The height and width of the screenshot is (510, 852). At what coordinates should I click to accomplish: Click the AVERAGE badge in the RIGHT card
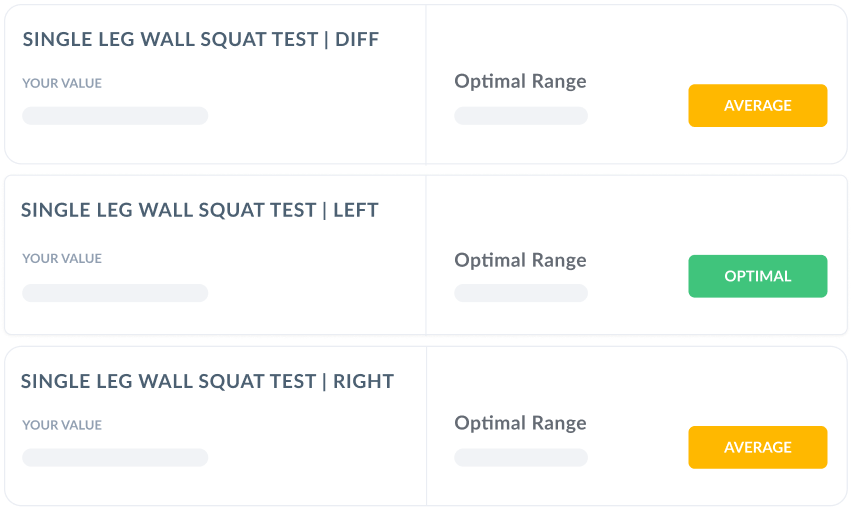757,448
